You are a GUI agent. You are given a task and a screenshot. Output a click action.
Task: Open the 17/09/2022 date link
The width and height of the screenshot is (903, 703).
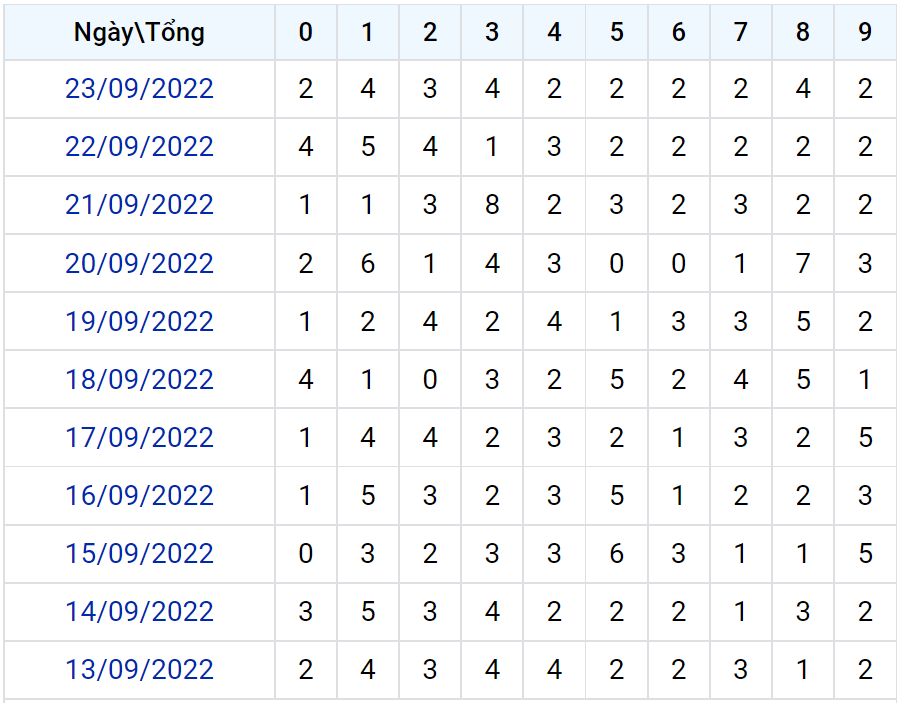point(139,438)
